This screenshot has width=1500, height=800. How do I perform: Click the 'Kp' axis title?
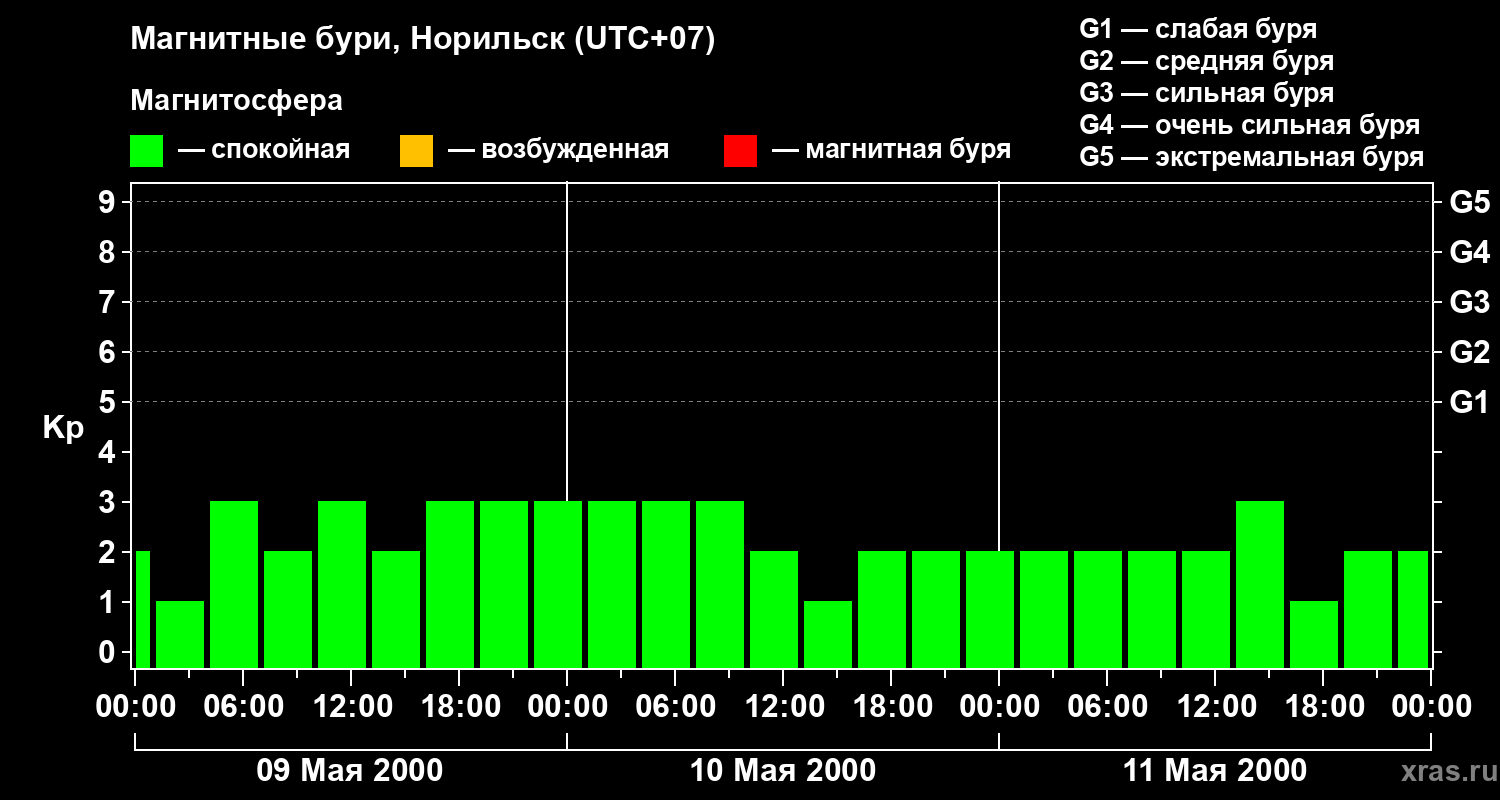(x=64, y=427)
